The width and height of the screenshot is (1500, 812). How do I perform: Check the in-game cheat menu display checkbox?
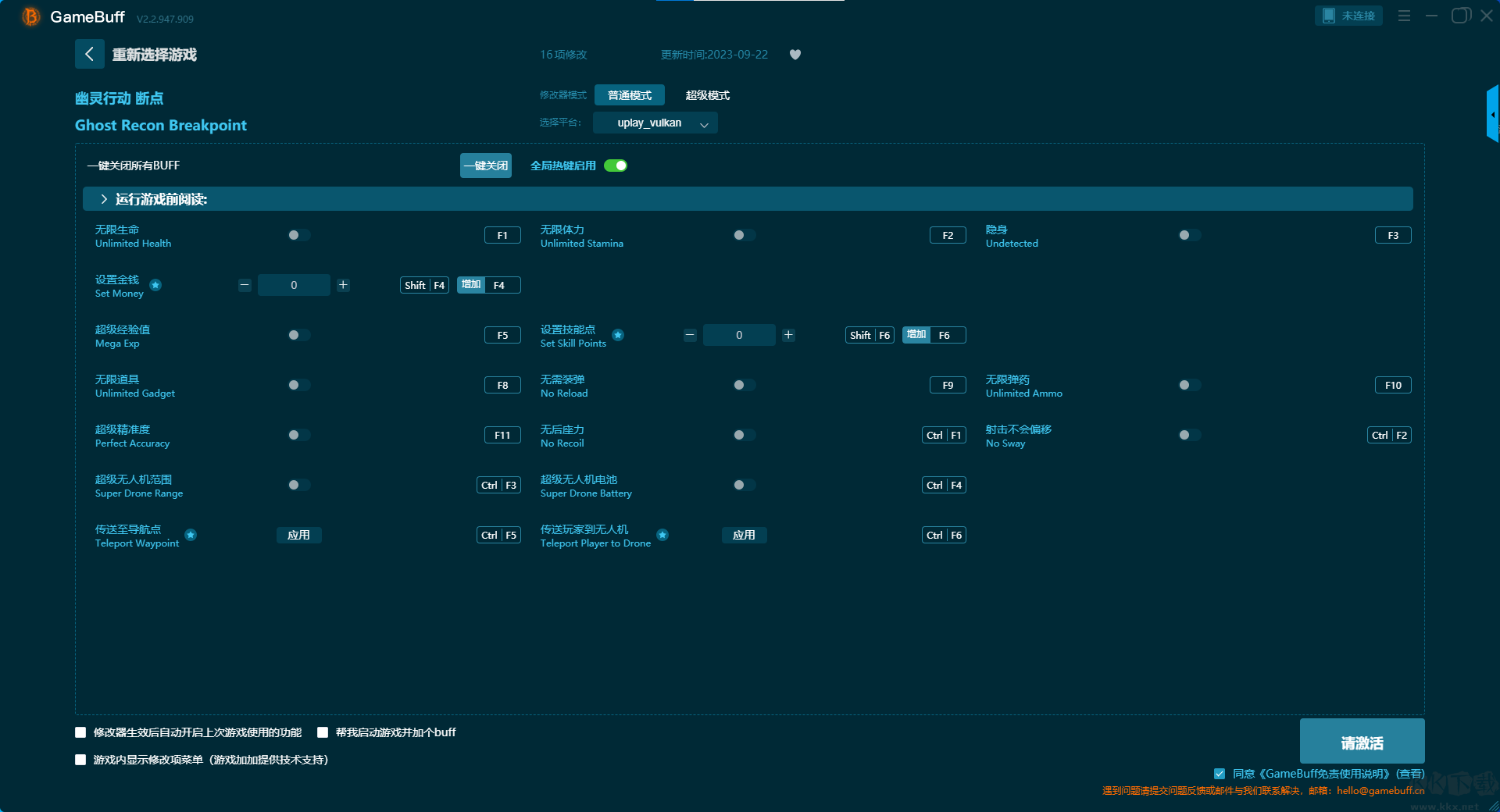[x=80, y=760]
